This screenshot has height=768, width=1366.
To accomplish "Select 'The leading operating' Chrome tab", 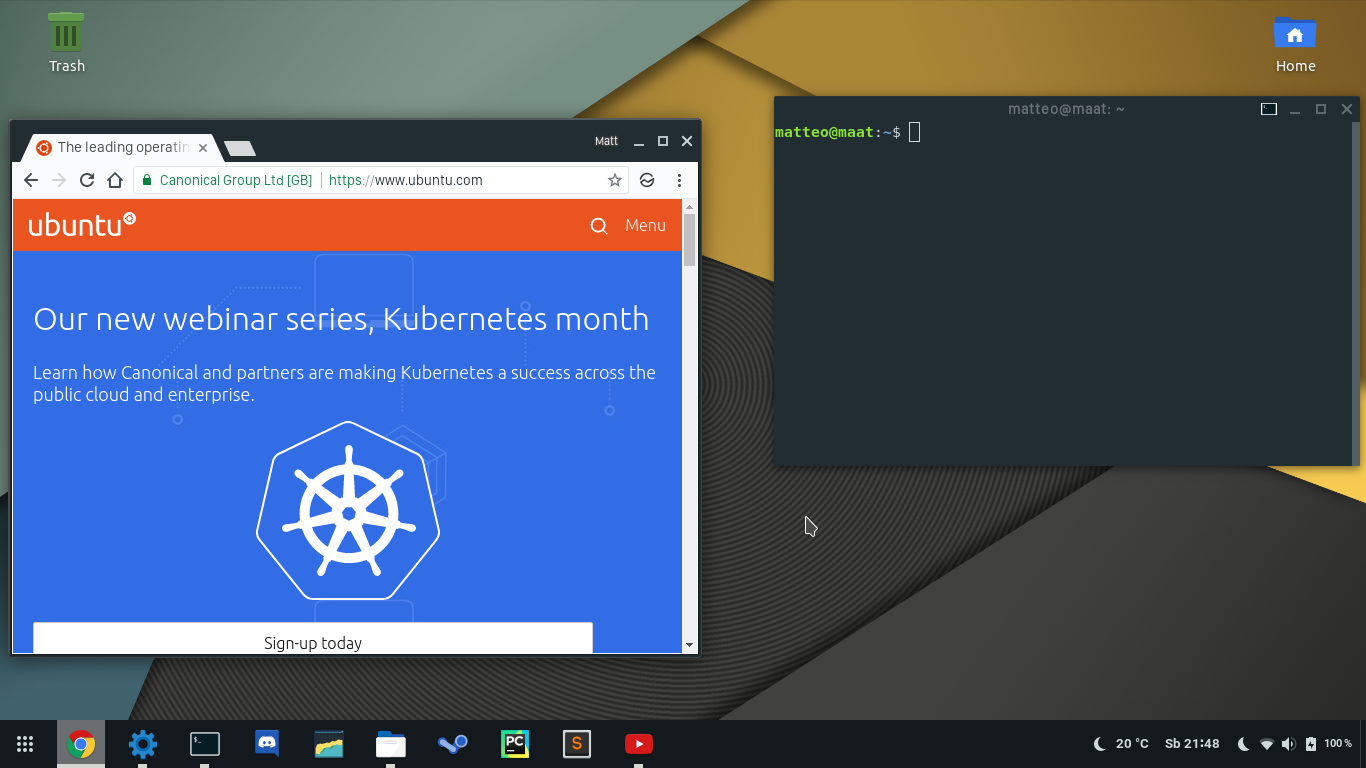I will coord(120,147).
